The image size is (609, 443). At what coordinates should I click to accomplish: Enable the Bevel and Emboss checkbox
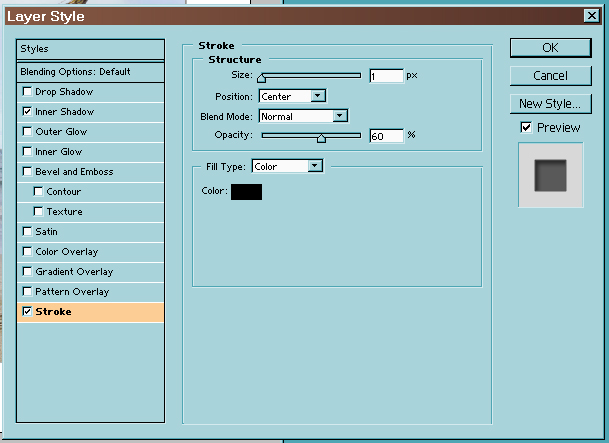(x=27, y=172)
